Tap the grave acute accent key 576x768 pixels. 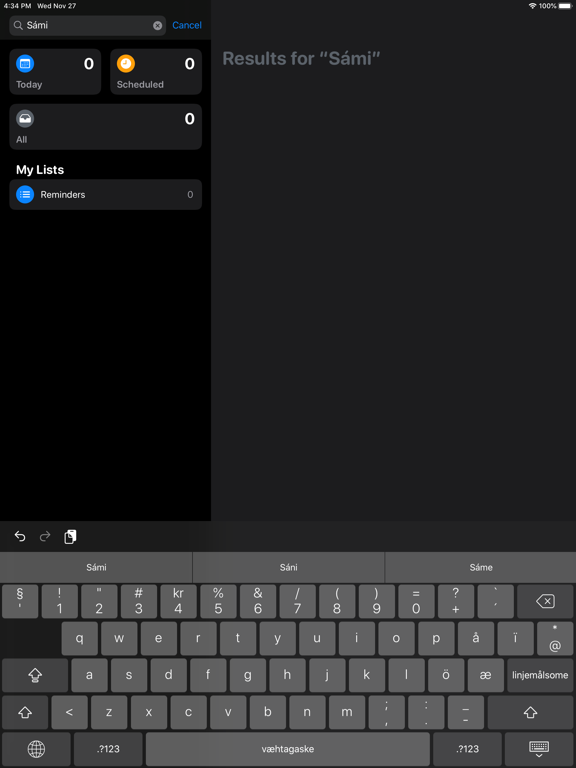click(x=496, y=601)
